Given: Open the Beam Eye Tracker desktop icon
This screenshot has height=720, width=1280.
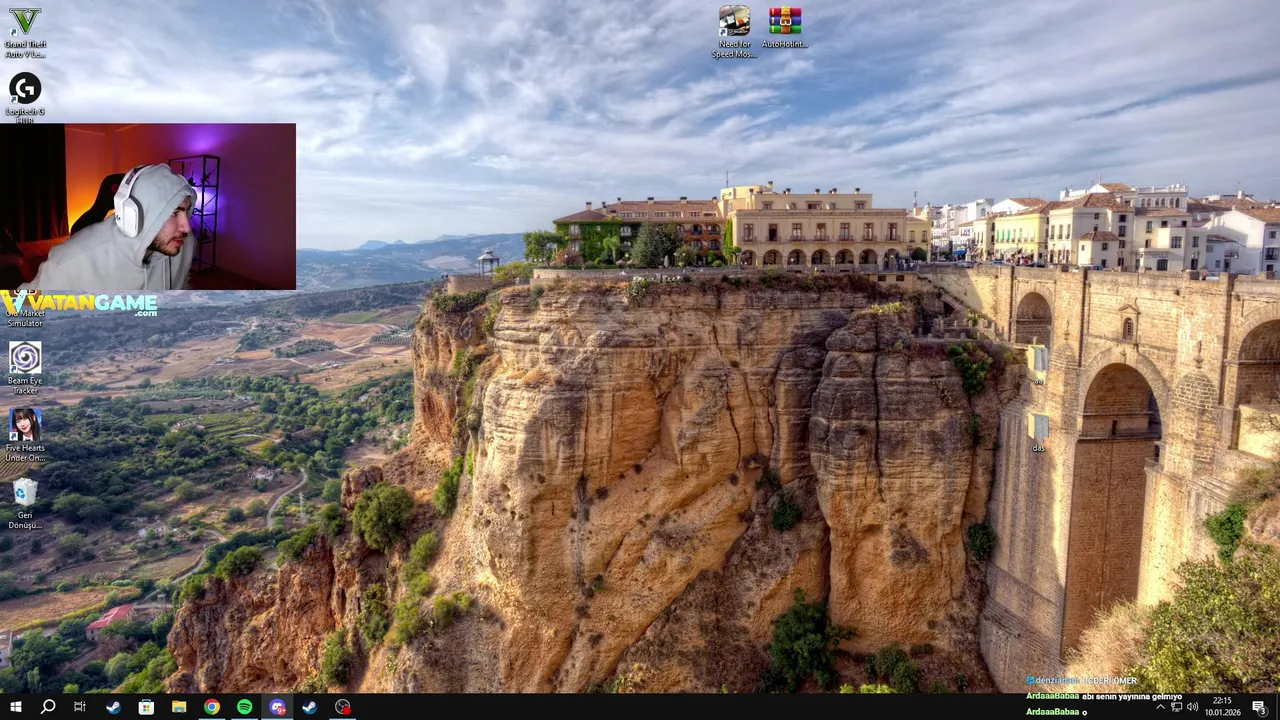Looking at the screenshot, I should [x=25, y=366].
